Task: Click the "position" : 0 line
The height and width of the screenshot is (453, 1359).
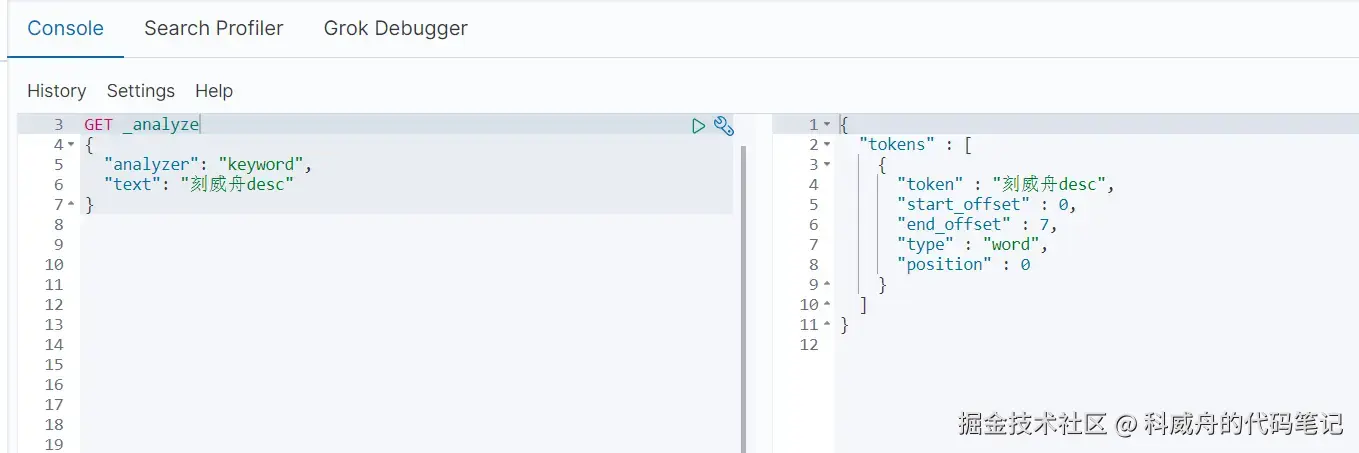Action: pos(964,265)
